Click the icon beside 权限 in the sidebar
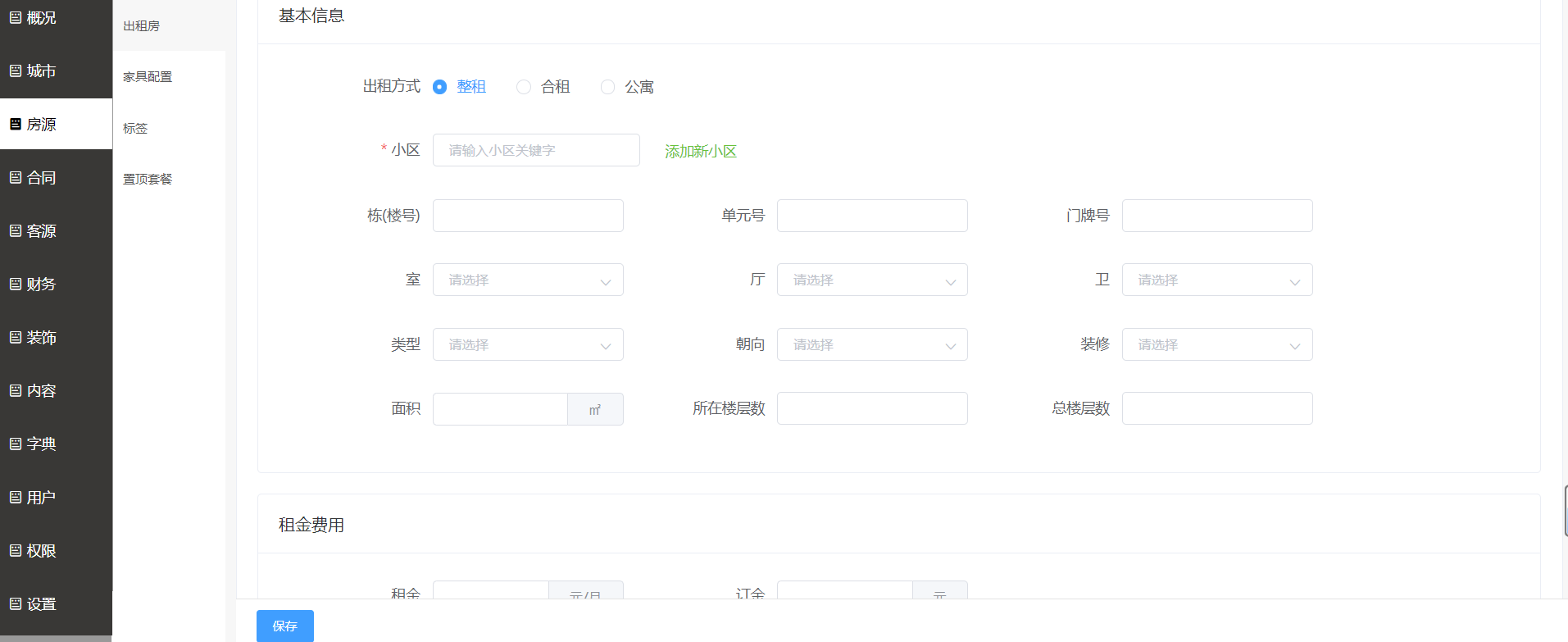 coord(16,550)
